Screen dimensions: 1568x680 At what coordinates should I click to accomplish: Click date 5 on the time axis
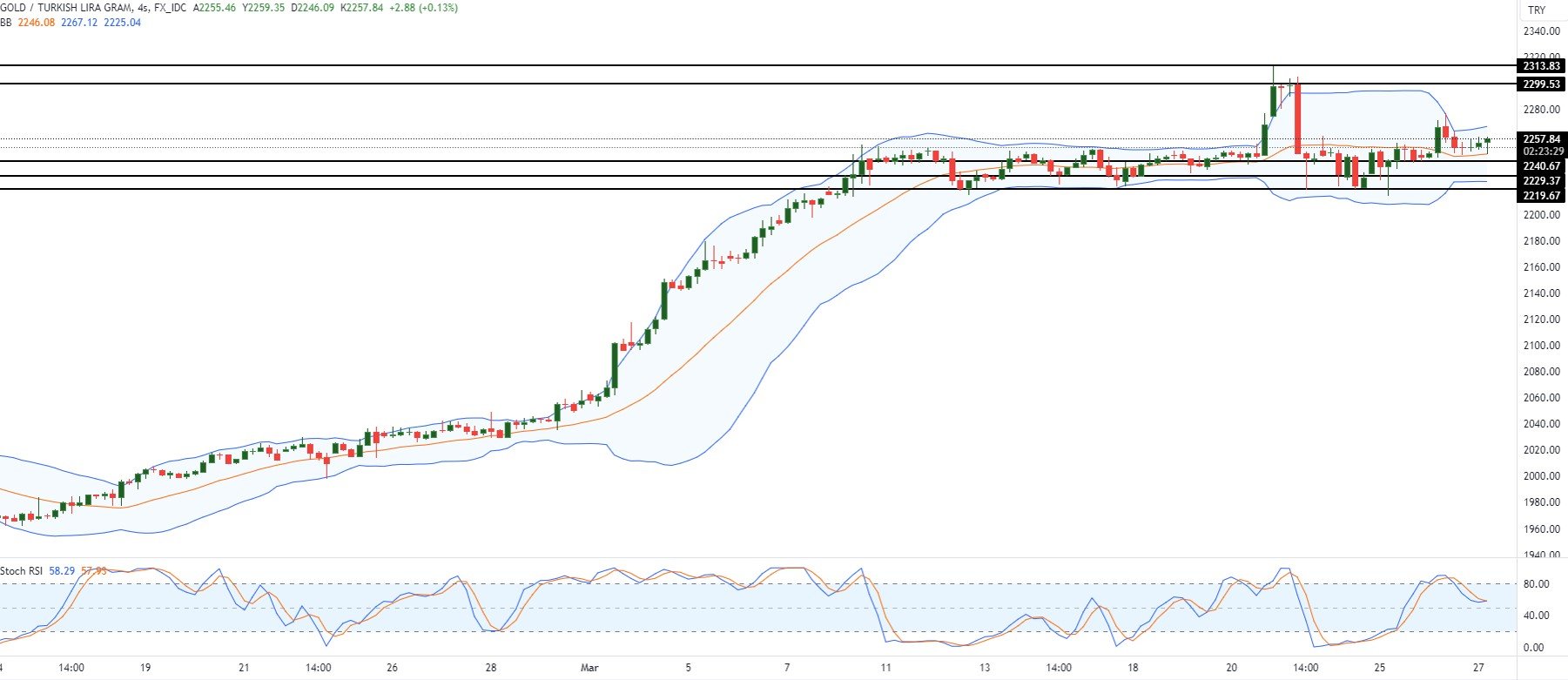click(688, 668)
